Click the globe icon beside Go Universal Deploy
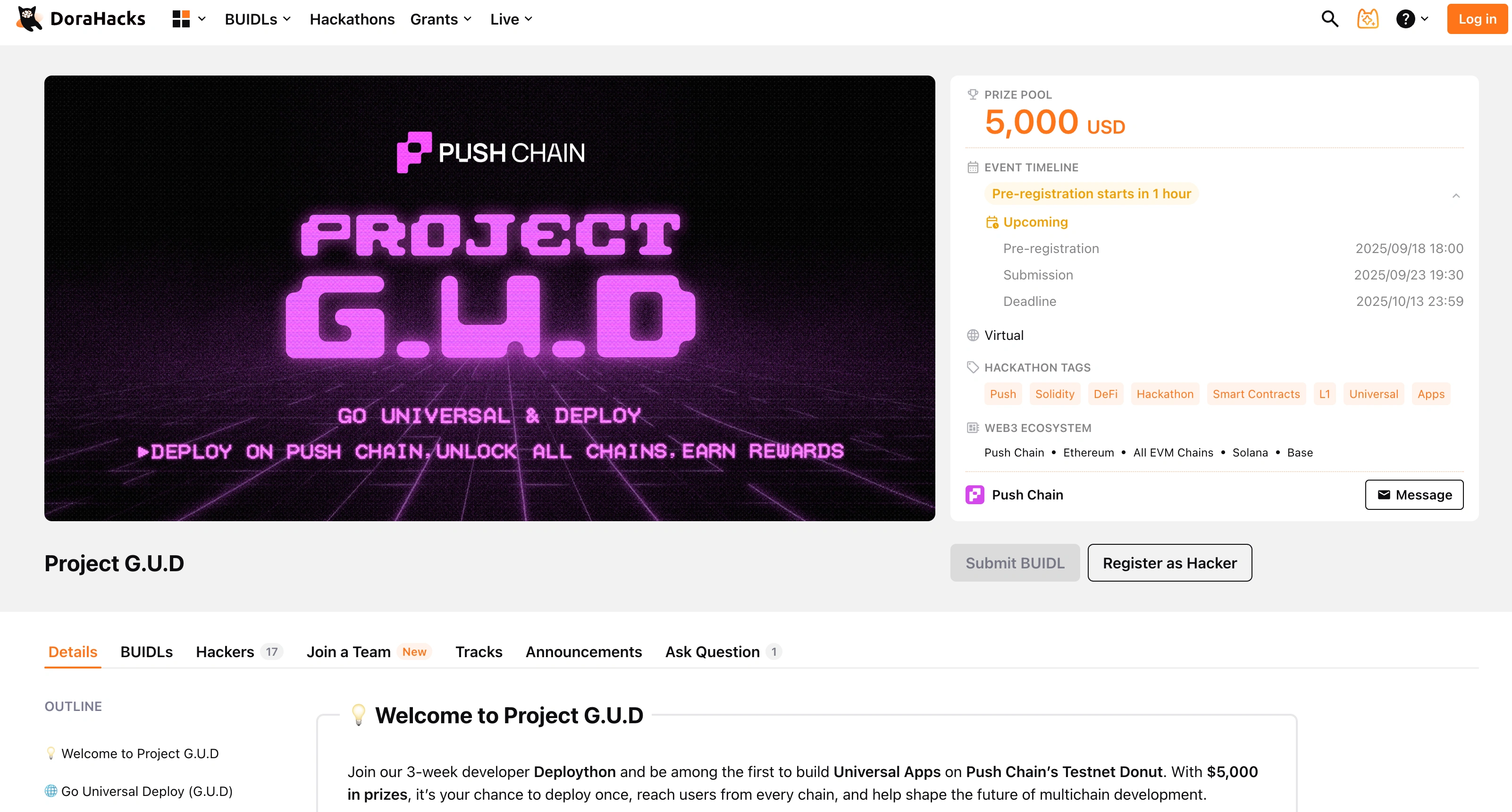 (x=51, y=791)
